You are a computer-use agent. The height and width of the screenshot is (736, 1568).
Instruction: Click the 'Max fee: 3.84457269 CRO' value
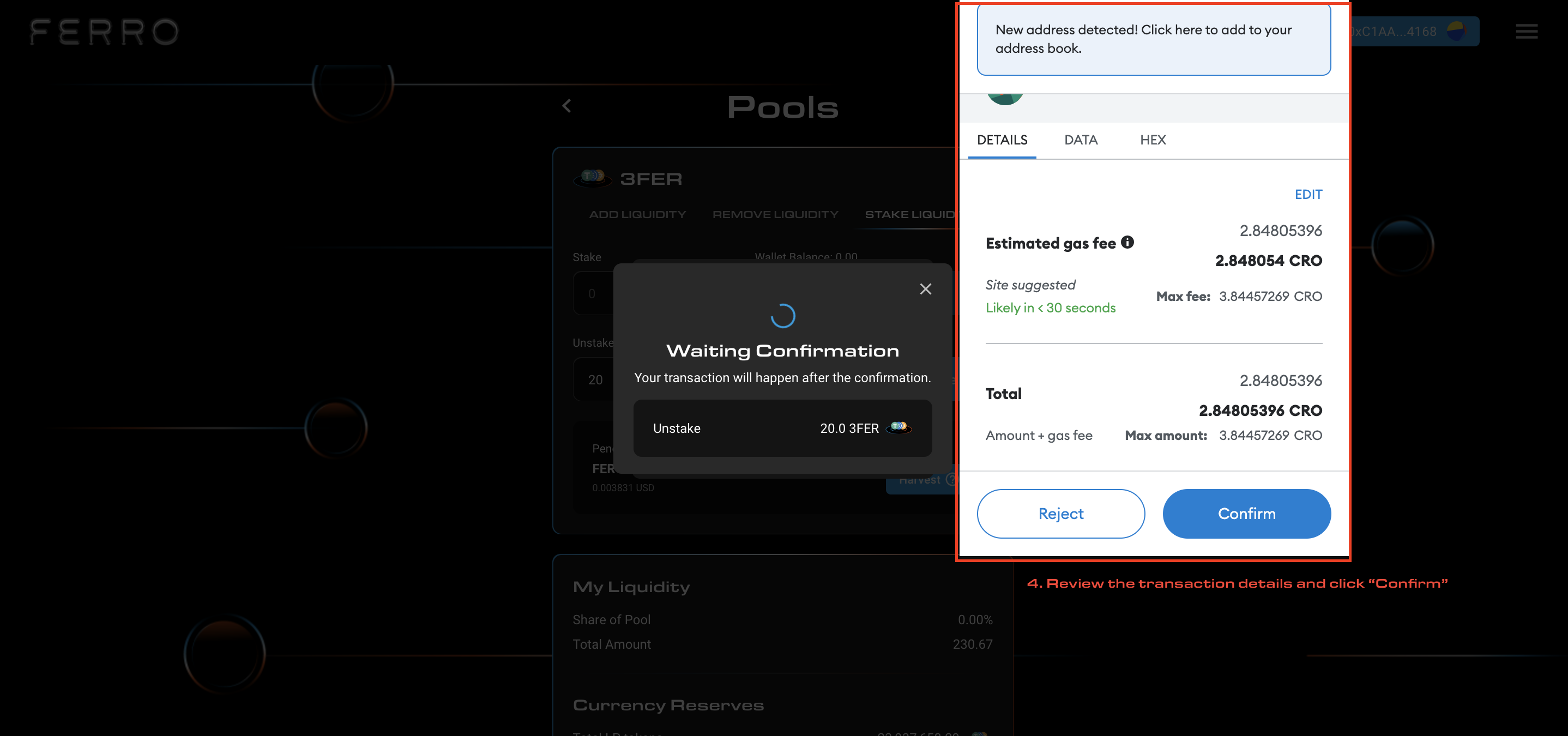1239,297
